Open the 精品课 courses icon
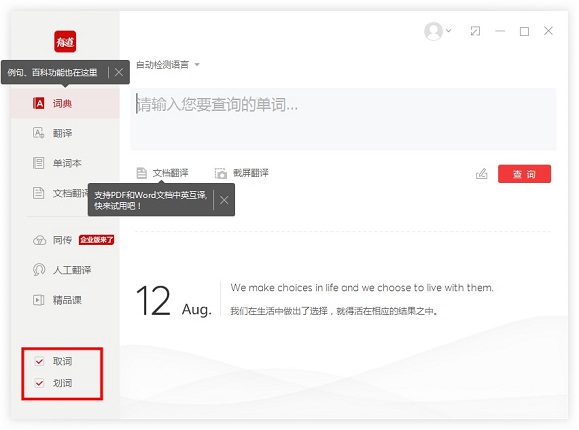Viewport: 579px width, 430px height. (38, 300)
